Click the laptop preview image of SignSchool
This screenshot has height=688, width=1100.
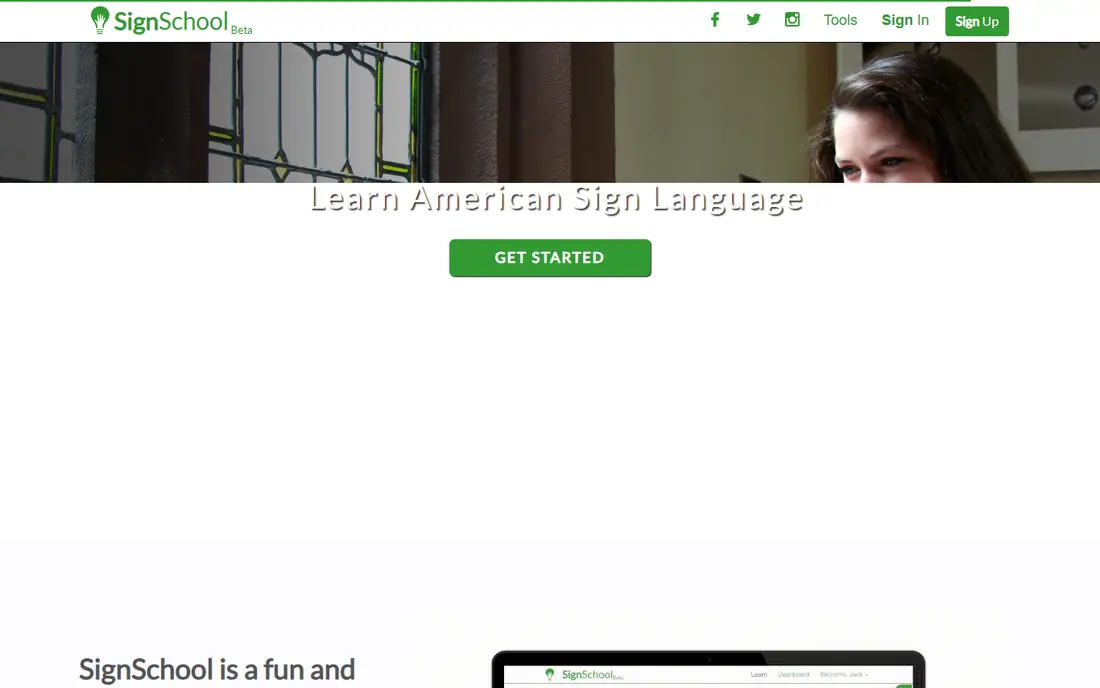click(x=709, y=669)
